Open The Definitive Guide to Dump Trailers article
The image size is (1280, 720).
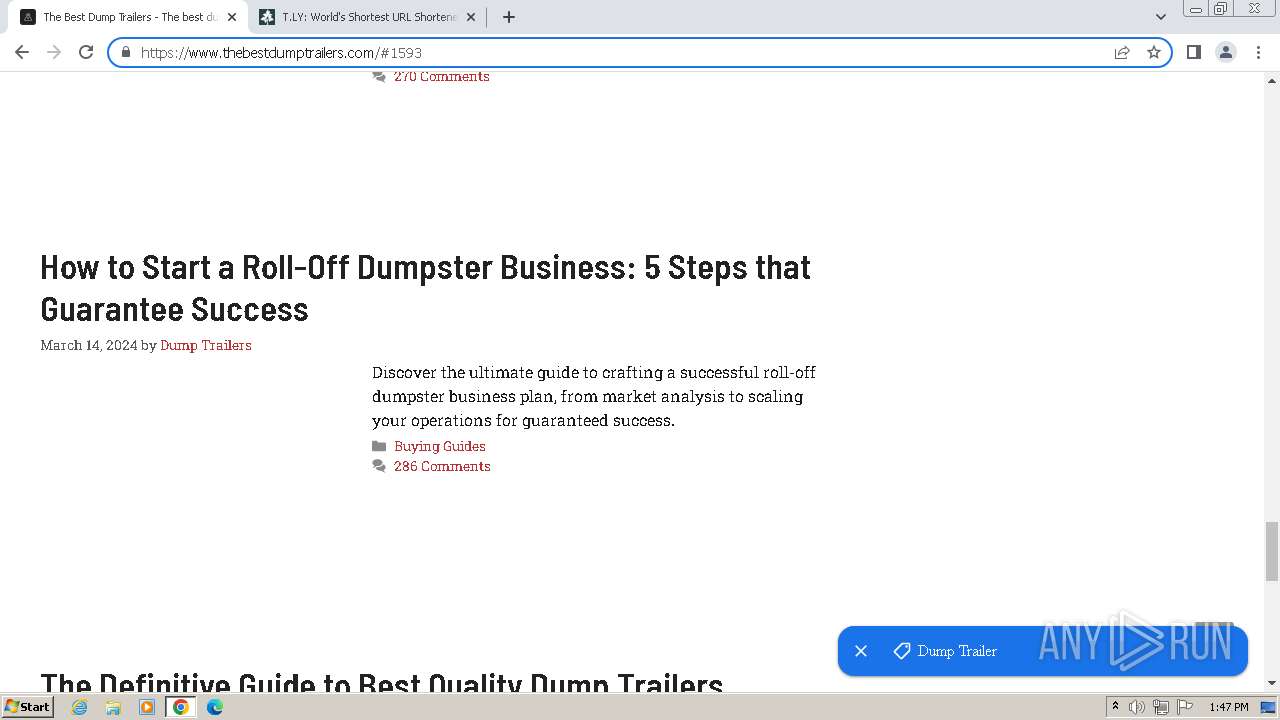381,685
